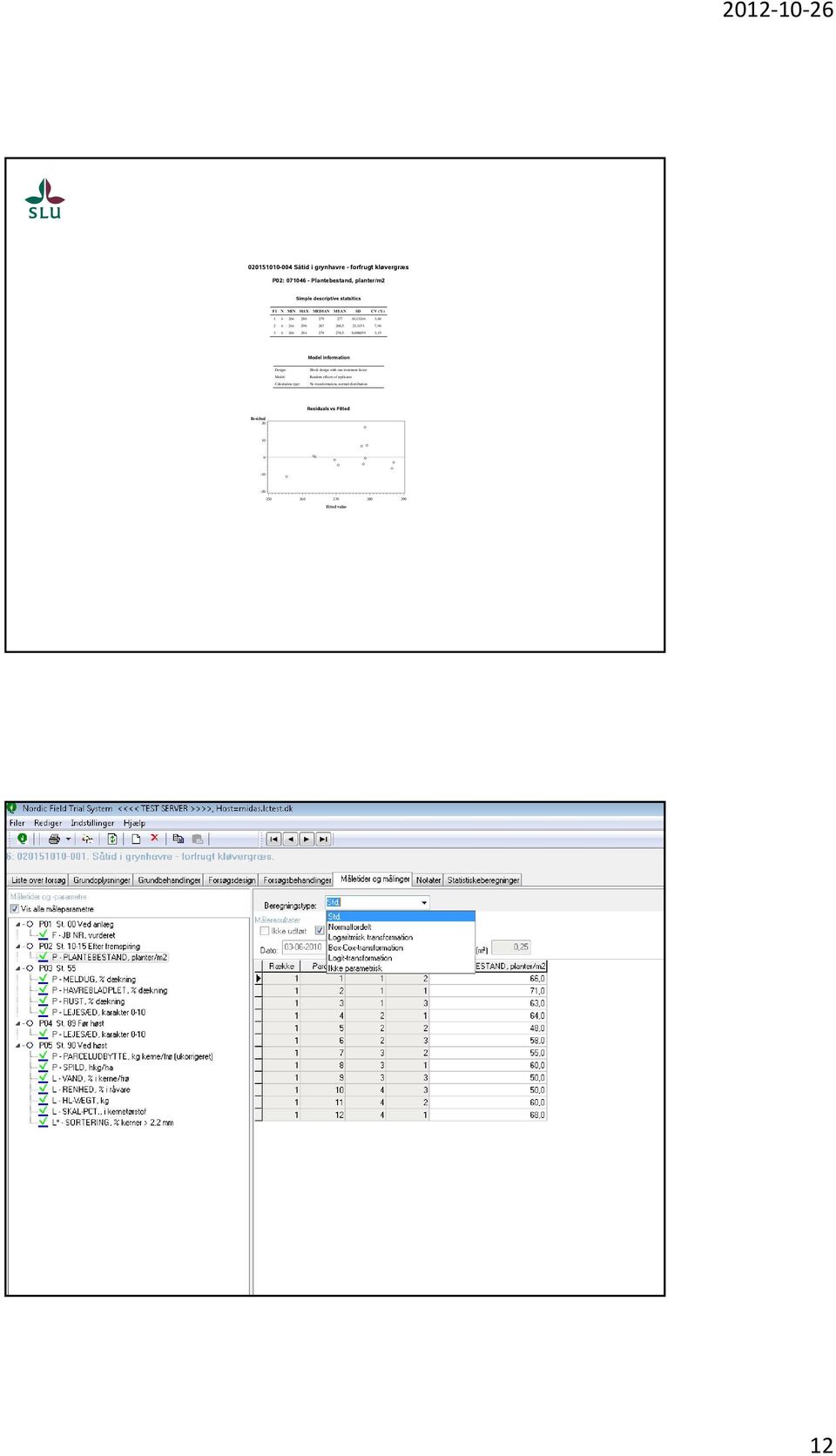This screenshot has height=1456, width=836.
Task: Choose Normalfordelt from the dropdown list
Action: (400, 927)
